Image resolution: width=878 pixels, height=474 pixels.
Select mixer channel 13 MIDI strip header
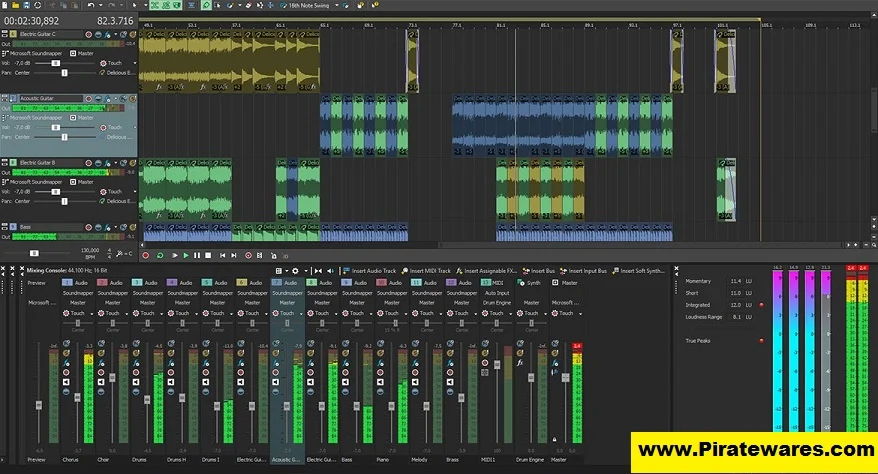494,283
